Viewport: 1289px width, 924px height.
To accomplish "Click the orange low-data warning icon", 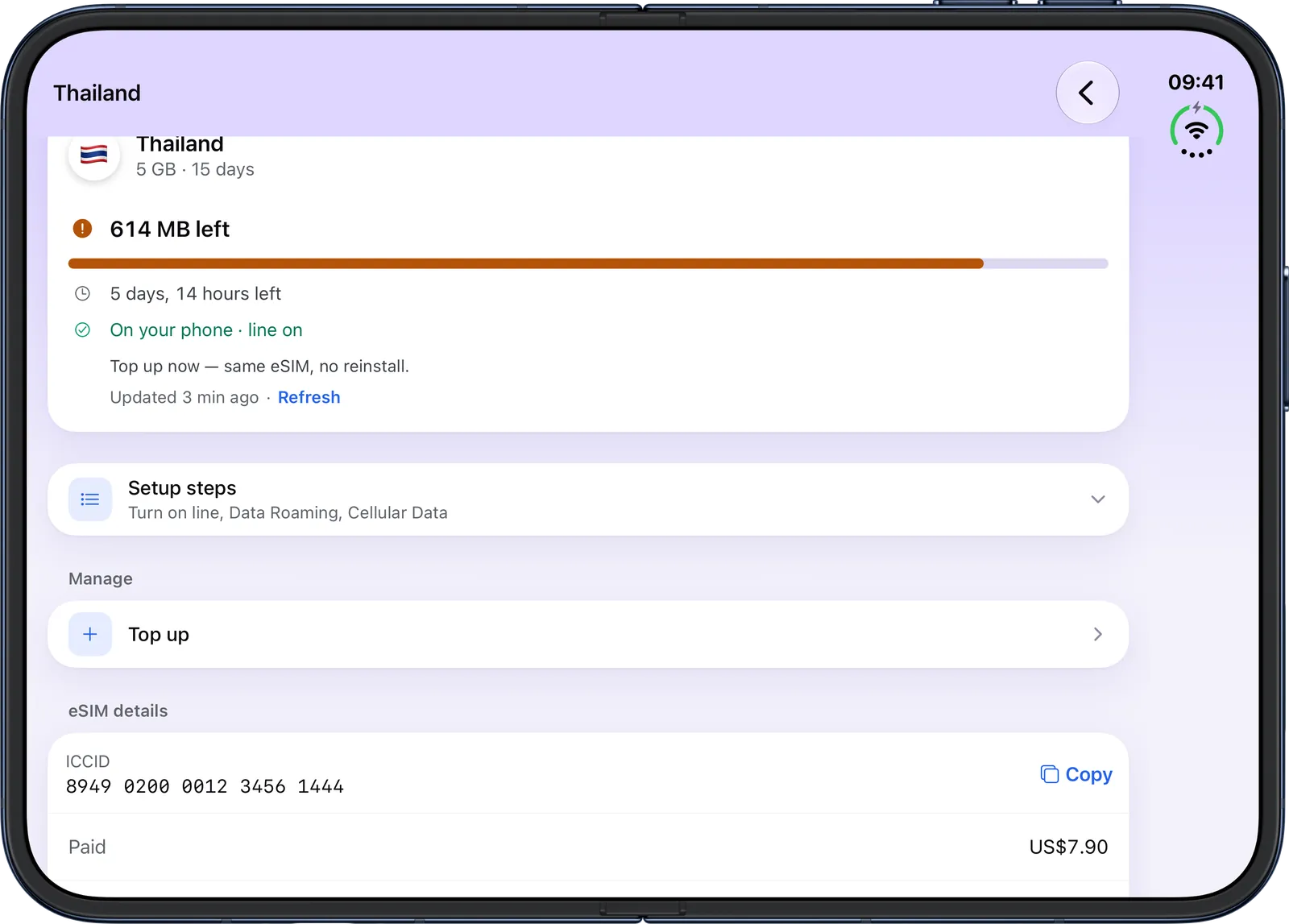I will tap(82, 229).
